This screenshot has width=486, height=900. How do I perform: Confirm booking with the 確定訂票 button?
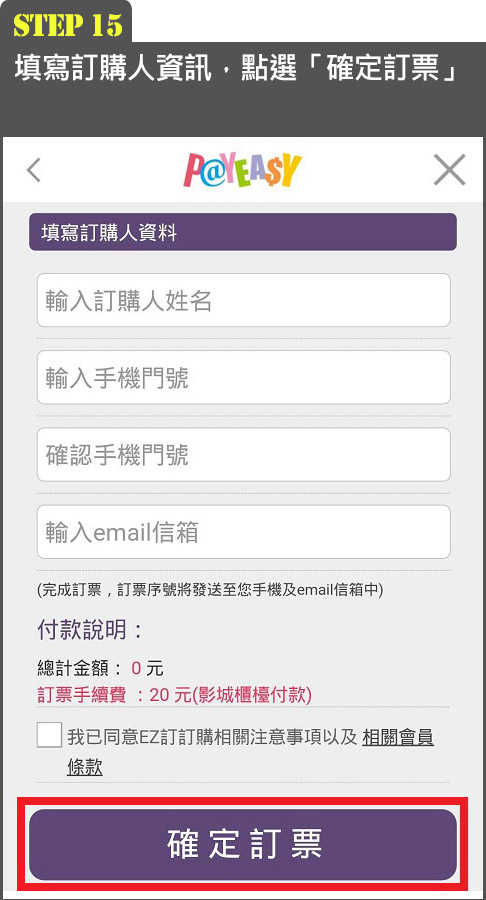243,844
